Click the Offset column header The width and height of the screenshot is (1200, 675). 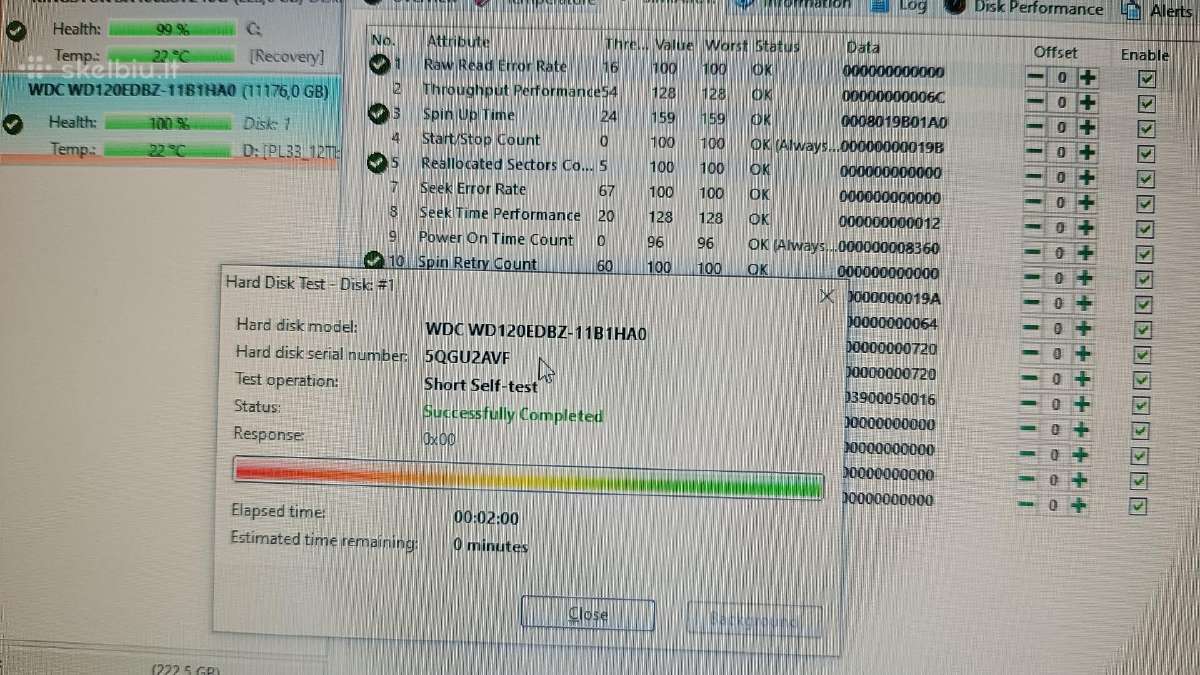[1056, 52]
